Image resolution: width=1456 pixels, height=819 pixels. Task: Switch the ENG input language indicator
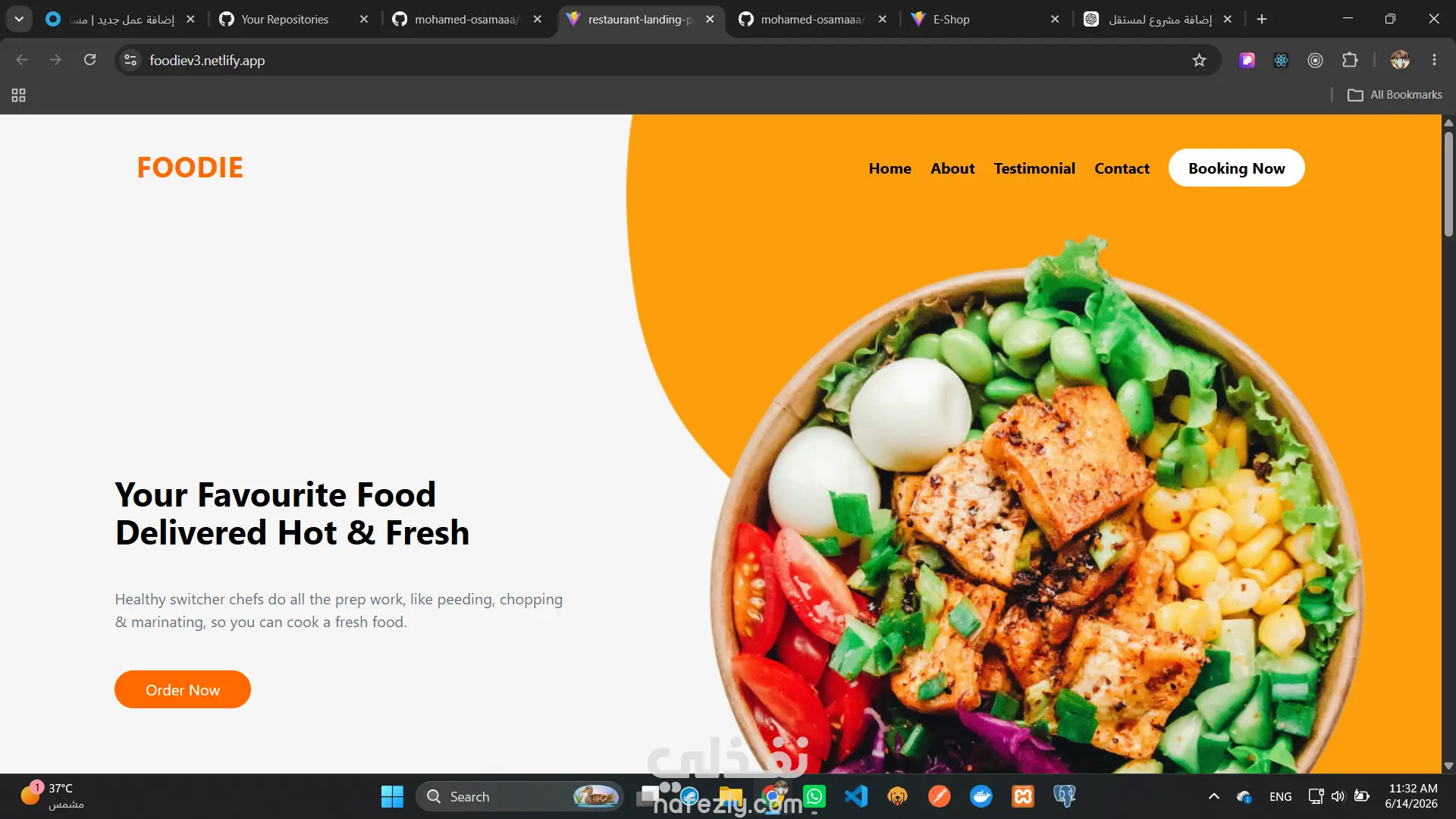(1280, 796)
